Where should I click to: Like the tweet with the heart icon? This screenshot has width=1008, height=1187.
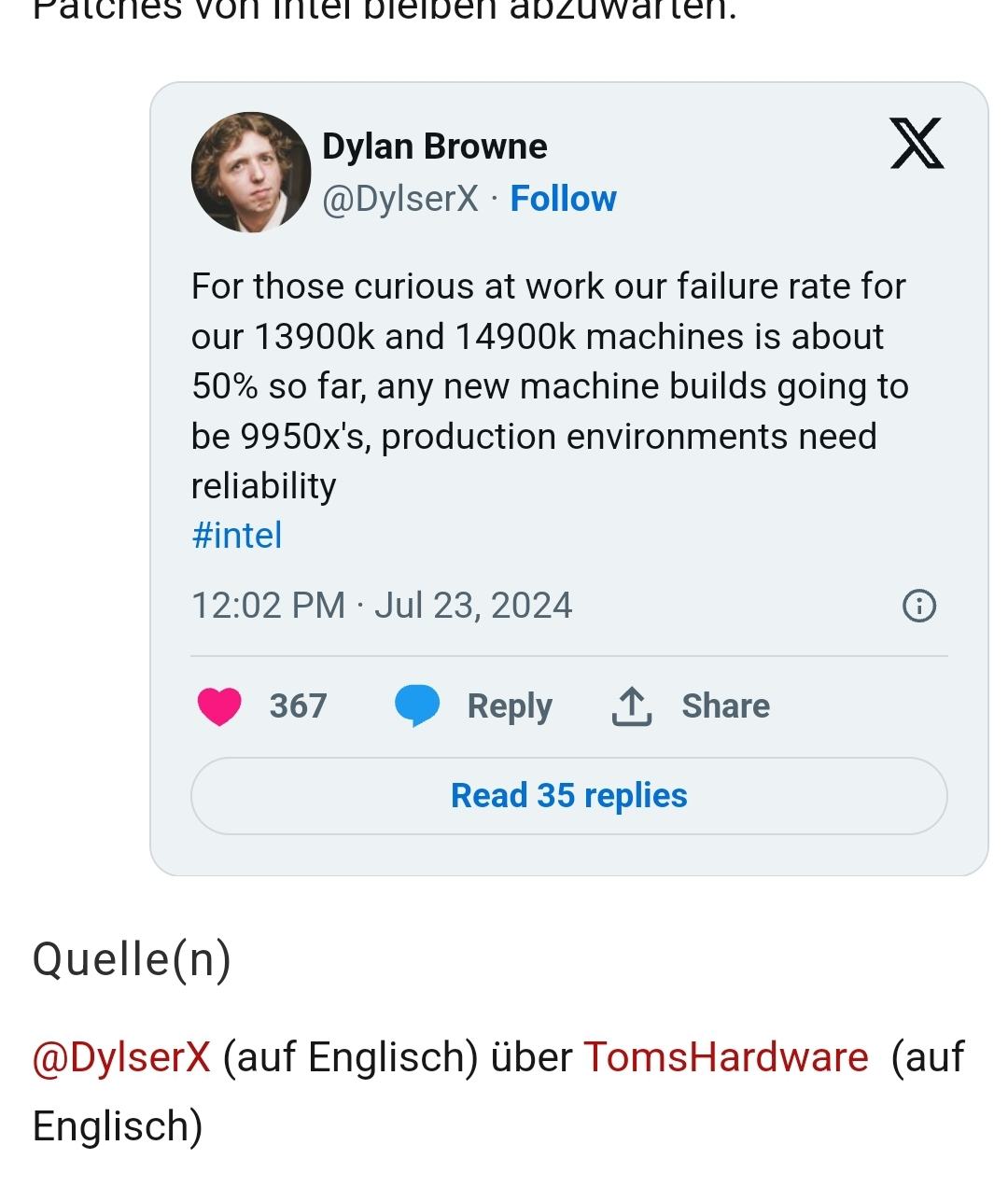[x=219, y=706]
